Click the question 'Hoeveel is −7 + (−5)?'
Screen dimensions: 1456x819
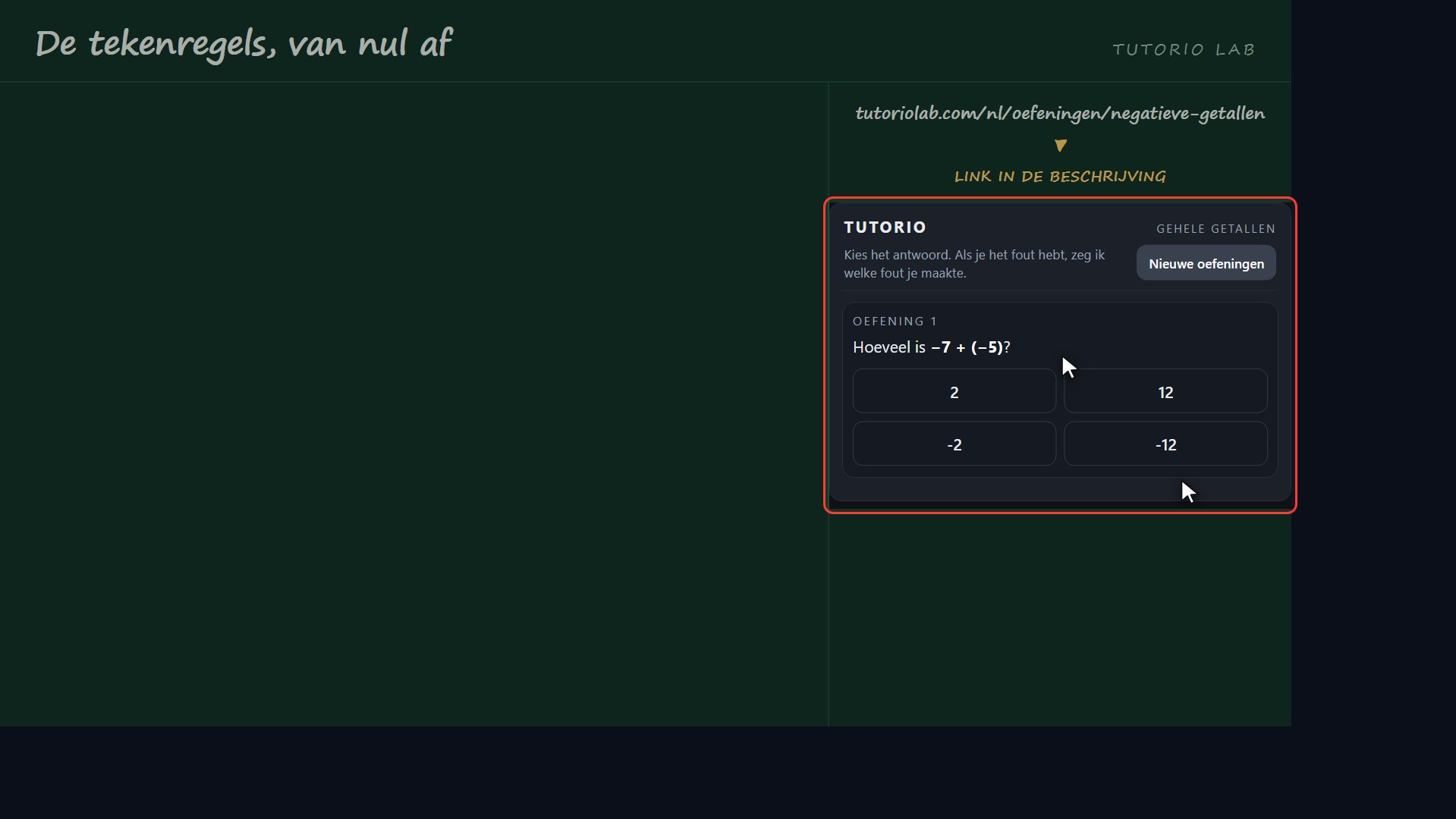932,347
